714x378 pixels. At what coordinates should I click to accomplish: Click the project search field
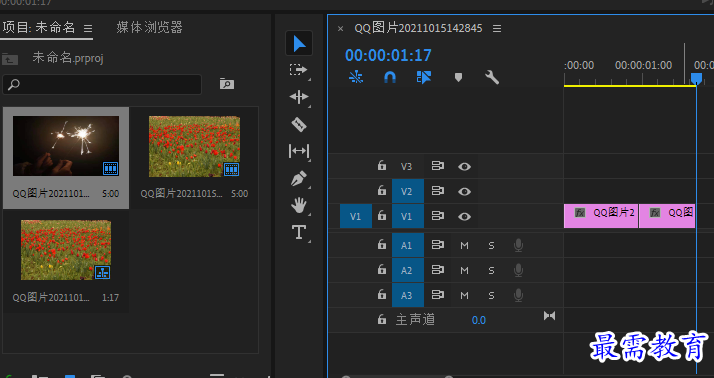(102, 84)
